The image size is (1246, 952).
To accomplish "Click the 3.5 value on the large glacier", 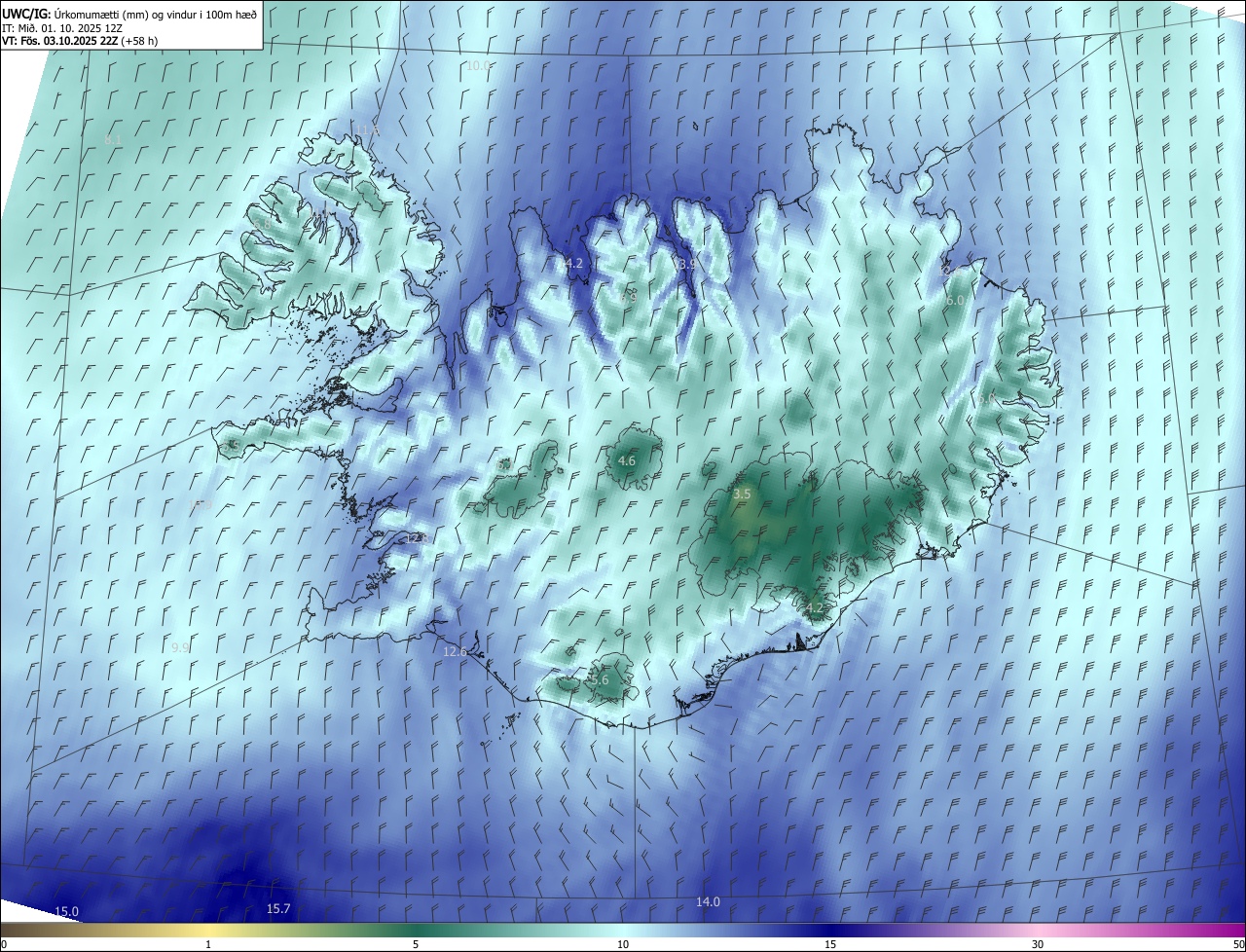I will tap(742, 494).
